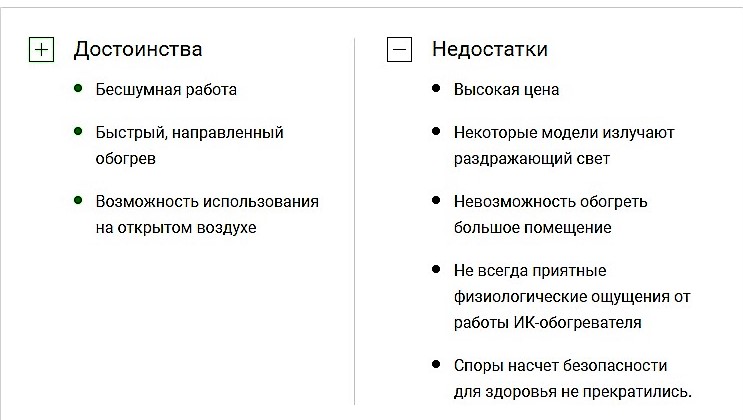Viewport: 743px width, 420px height.
Task: Select the Недостатки heading
Action: (489, 49)
